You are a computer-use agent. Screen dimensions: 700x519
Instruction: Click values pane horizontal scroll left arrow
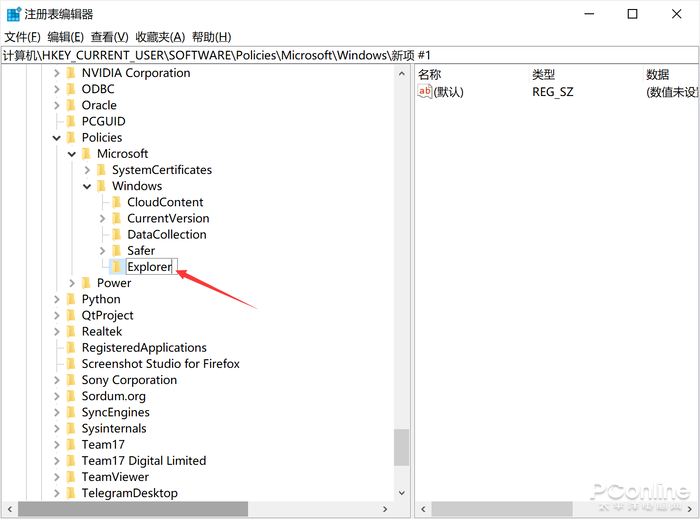click(423, 509)
